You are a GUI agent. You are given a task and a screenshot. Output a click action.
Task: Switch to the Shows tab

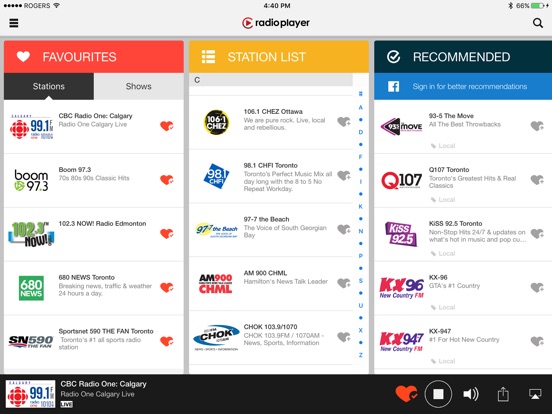click(139, 86)
